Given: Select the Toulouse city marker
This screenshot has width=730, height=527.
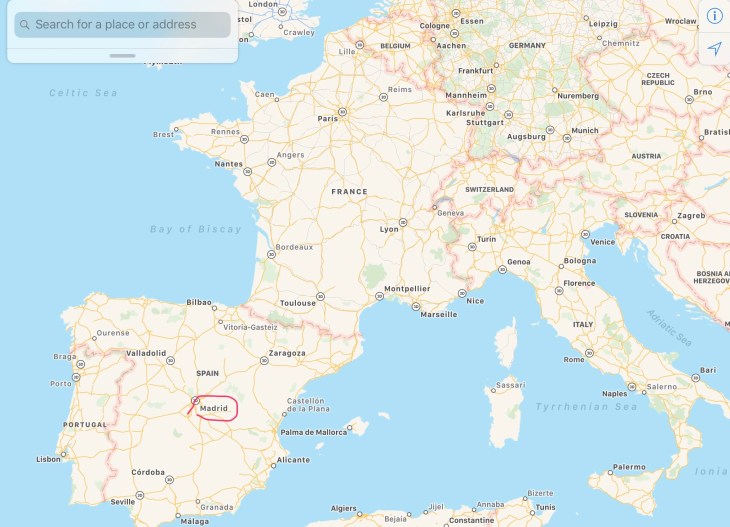Looking at the screenshot, I should (x=320, y=297).
